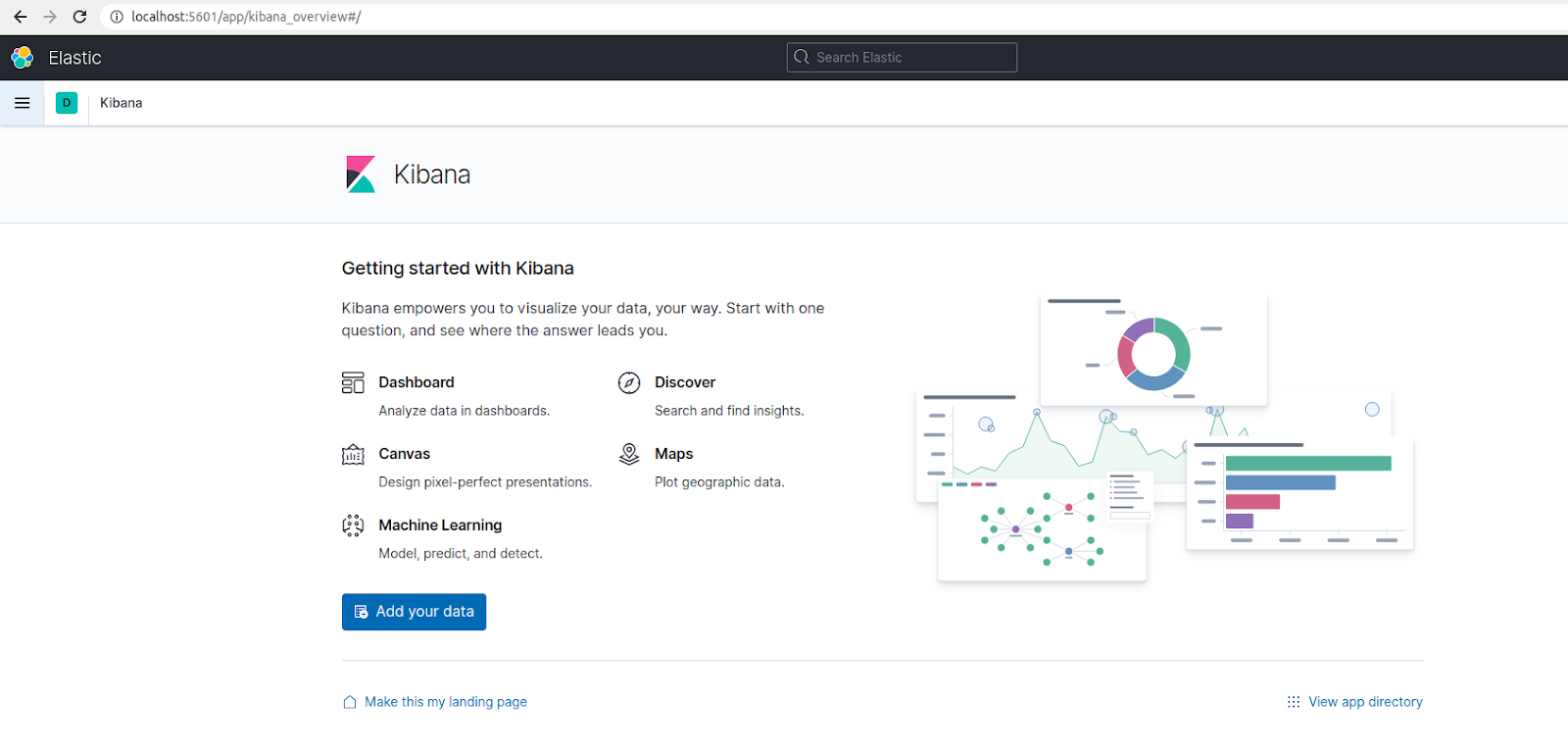The image size is (1568, 751).
Task: Go back with the browser back arrow
Action: [x=20, y=17]
